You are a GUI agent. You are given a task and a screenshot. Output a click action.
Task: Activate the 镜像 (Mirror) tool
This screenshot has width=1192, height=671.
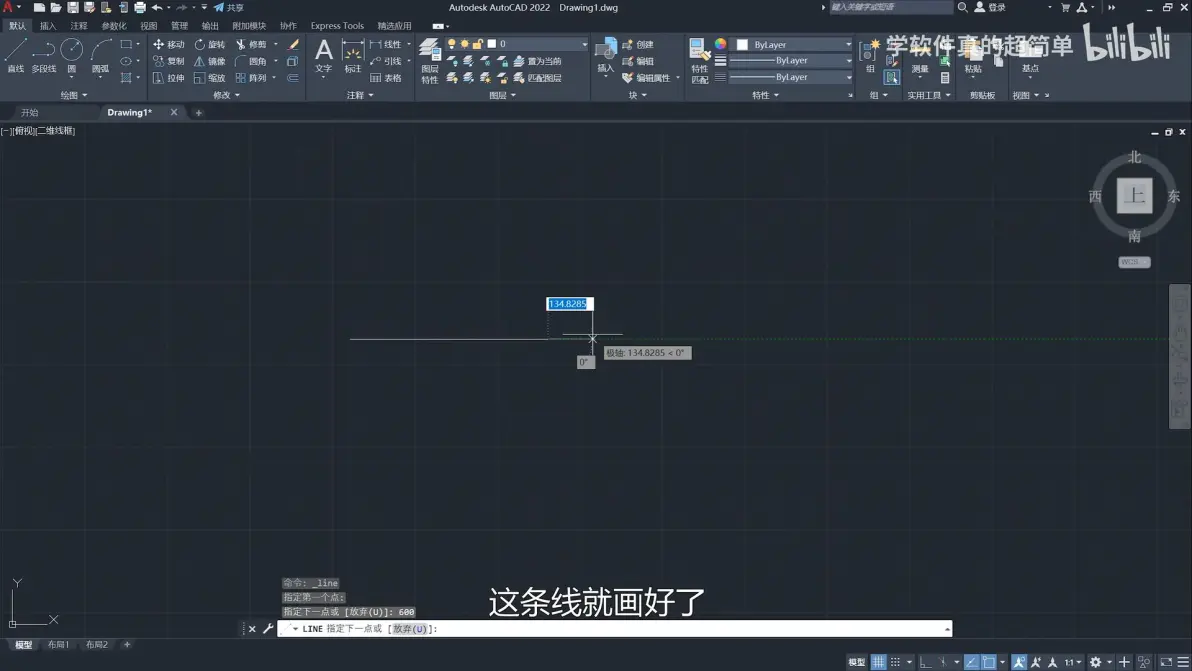209,61
